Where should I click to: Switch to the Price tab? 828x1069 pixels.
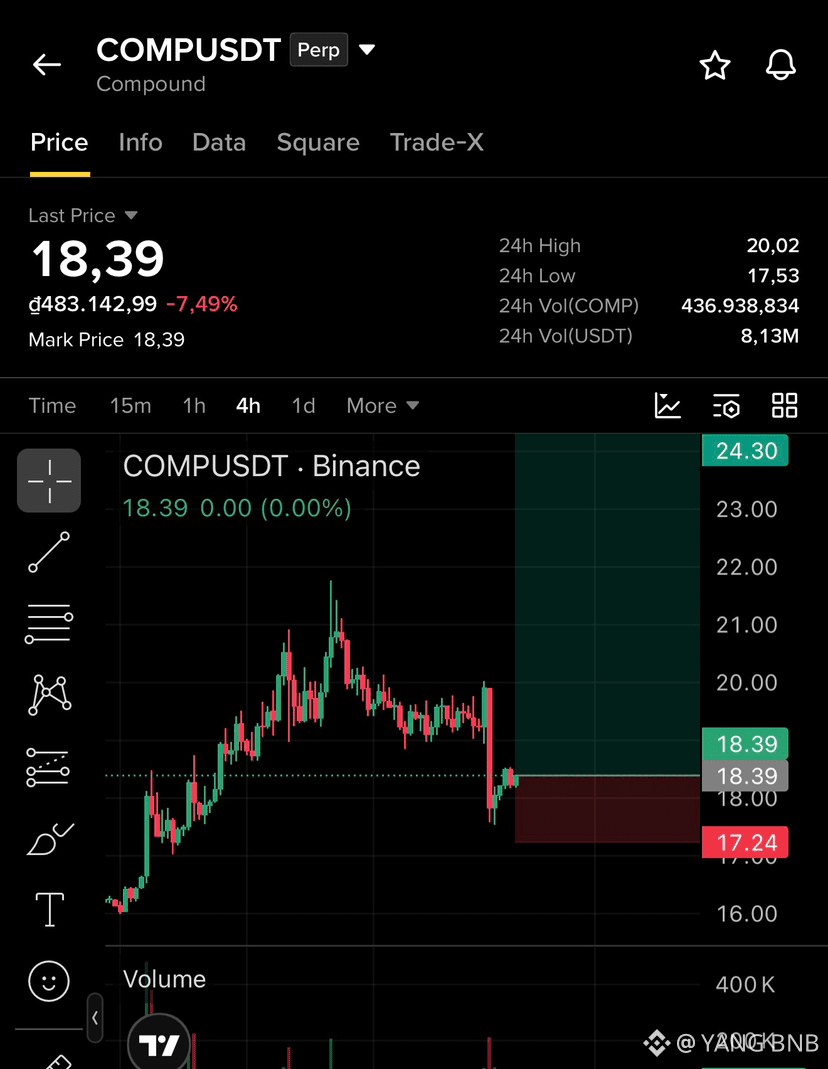click(x=59, y=142)
